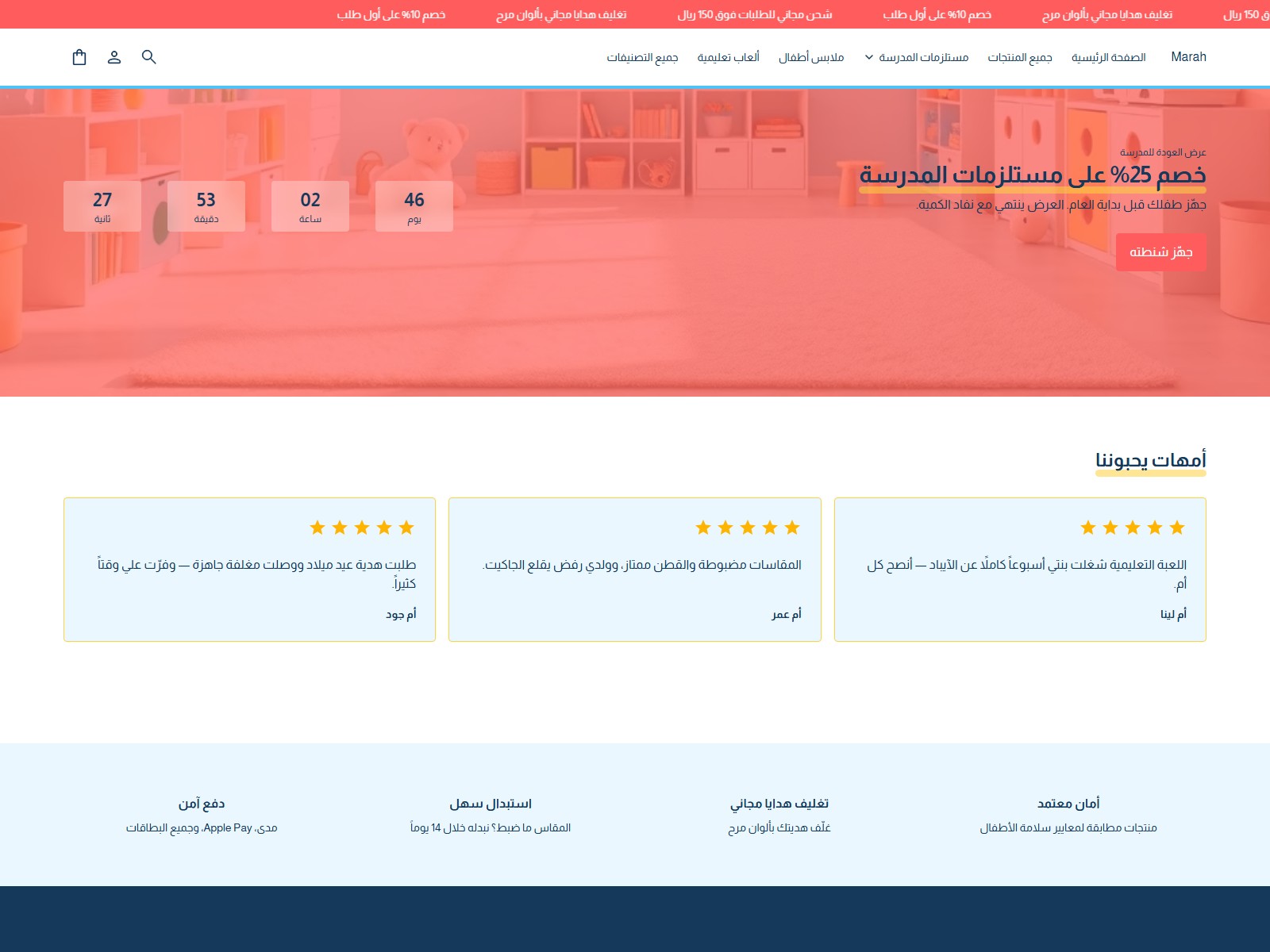Click the hero label عرض العودة للمدرسة
The height and width of the screenshot is (952, 1270).
coord(1163,152)
